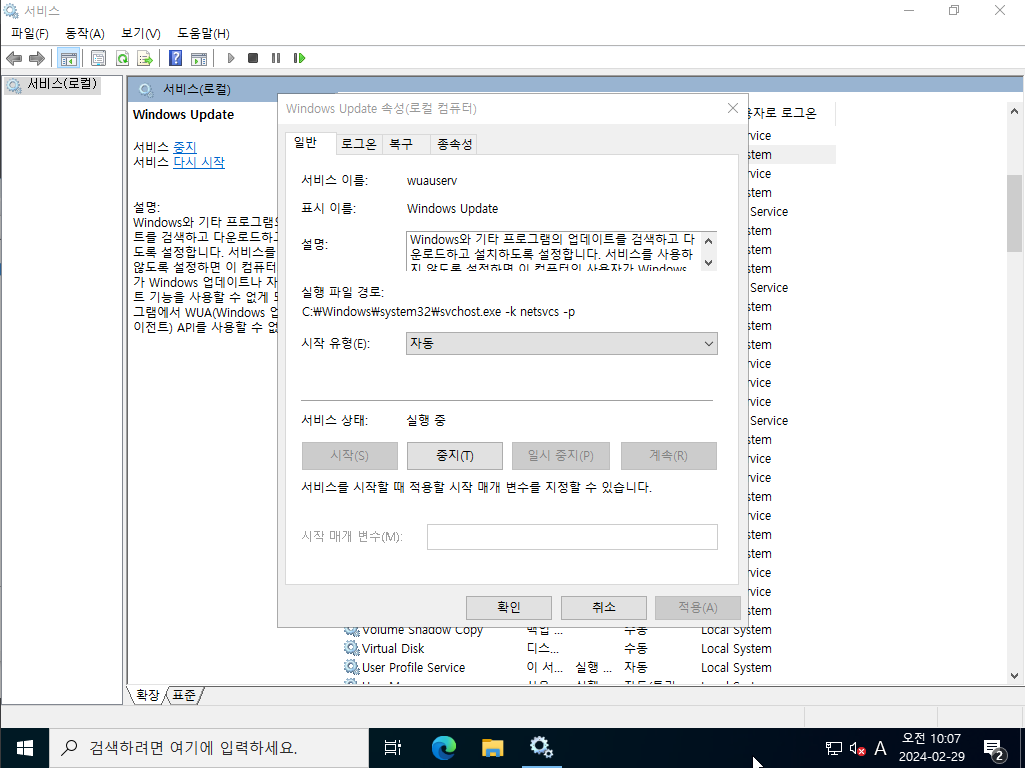Screen dimensions: 1025x768
Task: Restart the service with the toolbar restart icon
Action: (x=299, y=58)
